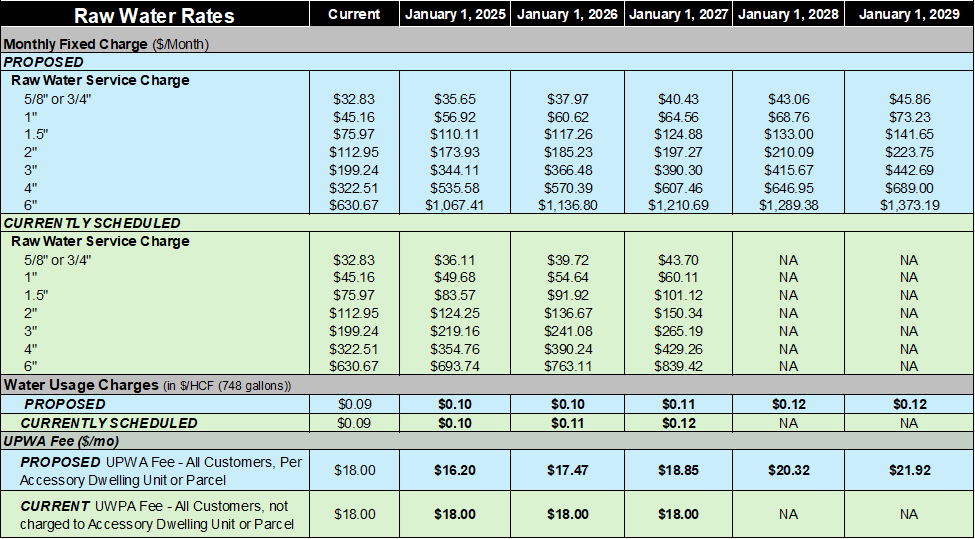Click the $839.42 currently scheduled cell
This screenshot has width=975, height=539.
[x=678, y=367]
